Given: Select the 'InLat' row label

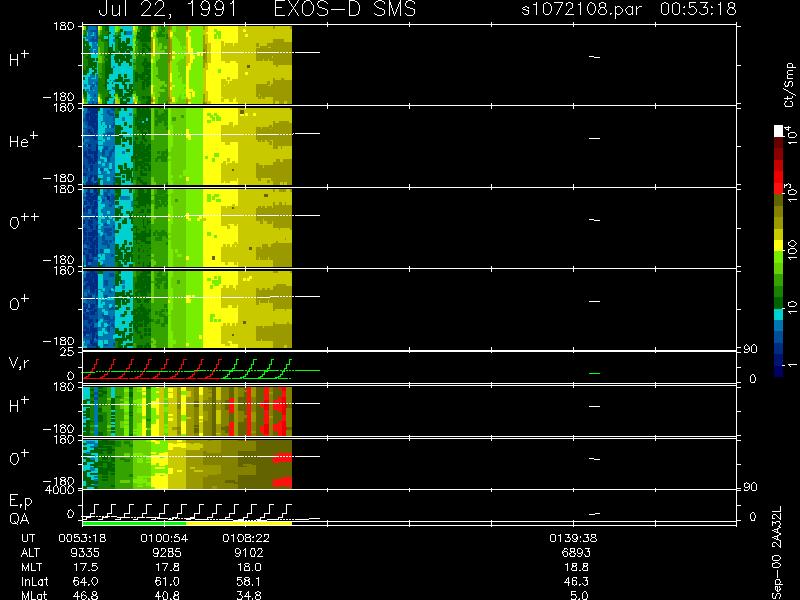Looking at the screenshot, I should pos(34,582).
